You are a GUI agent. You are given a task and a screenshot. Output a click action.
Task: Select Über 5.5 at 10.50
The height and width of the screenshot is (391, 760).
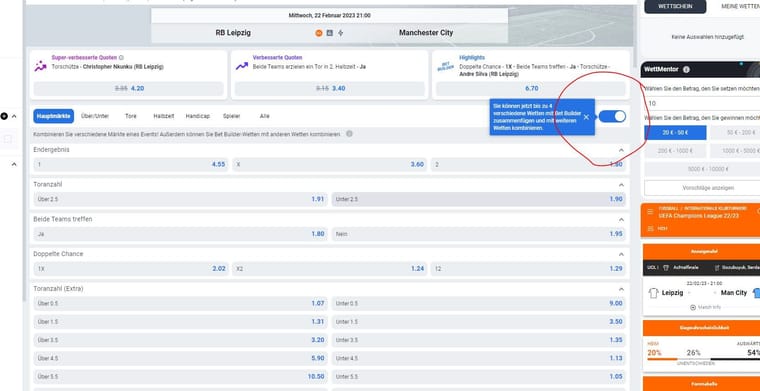[180, 376]
